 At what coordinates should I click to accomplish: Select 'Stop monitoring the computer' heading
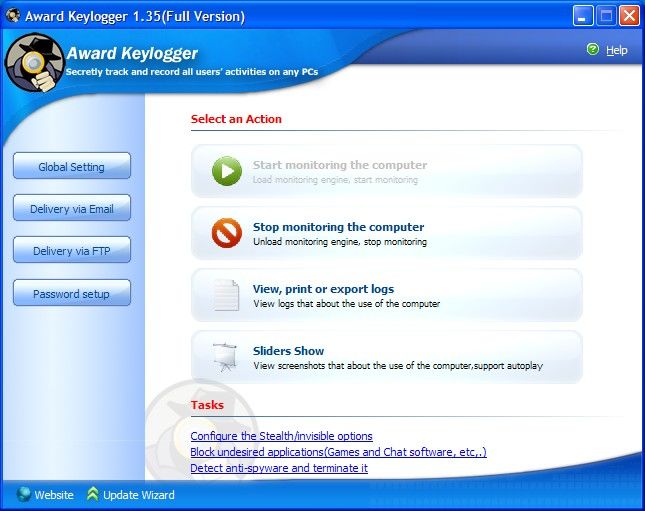tap(338, 227)
